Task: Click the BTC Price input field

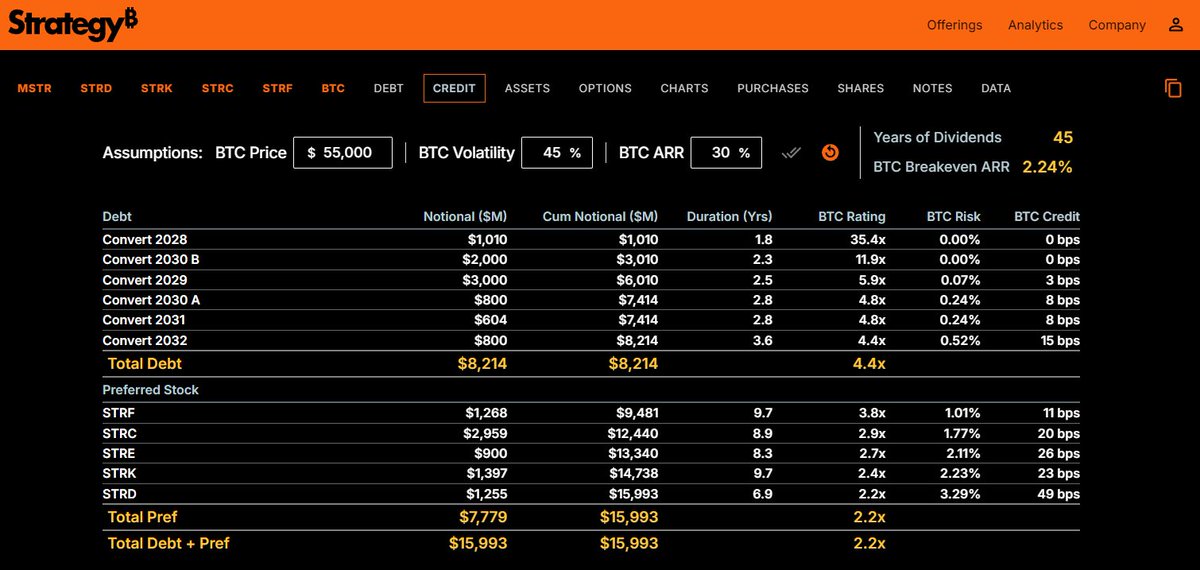Action: pos(343,153)
